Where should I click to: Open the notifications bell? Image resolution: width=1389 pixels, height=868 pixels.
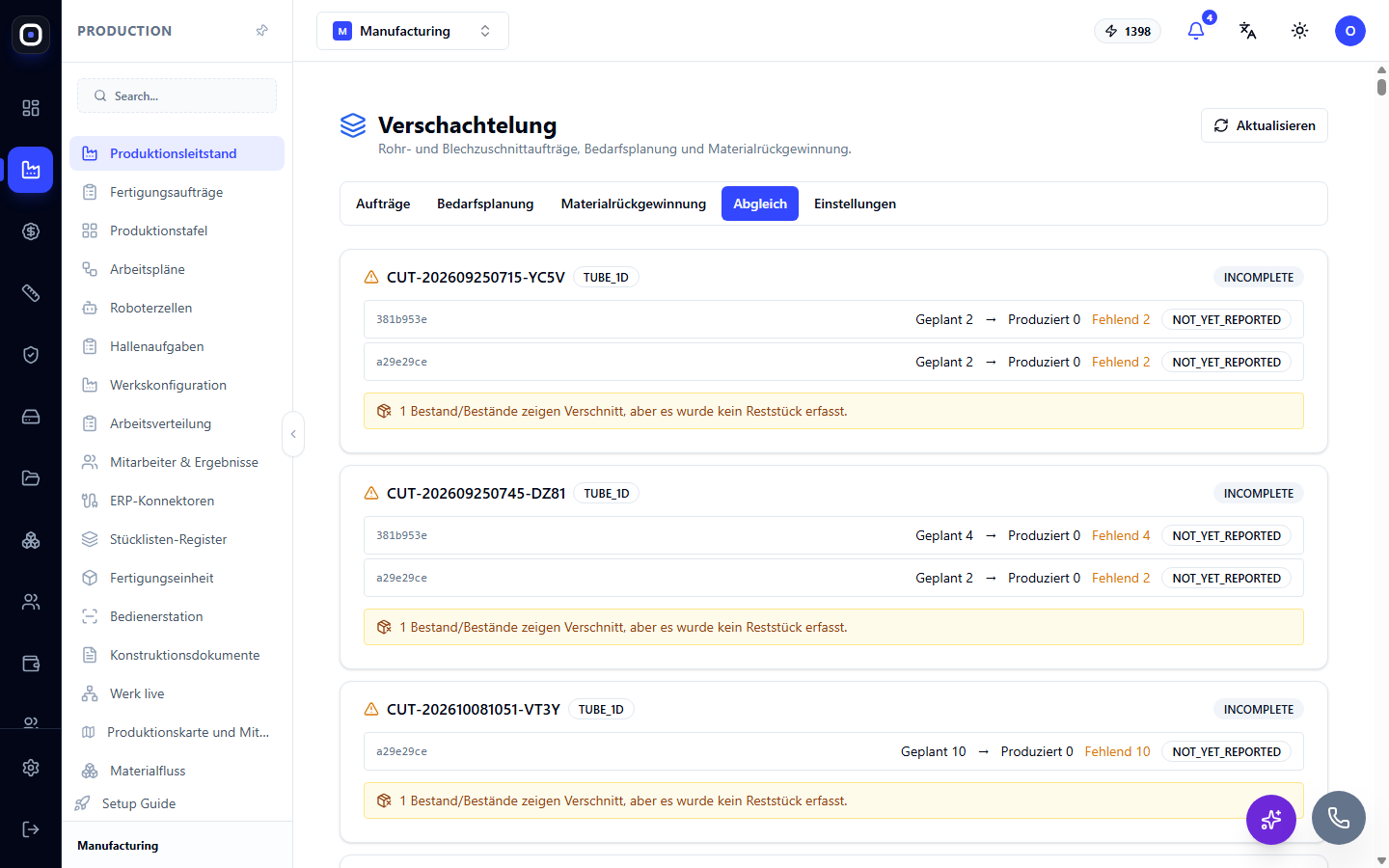pyautogui.click(x=1196, y=31)
